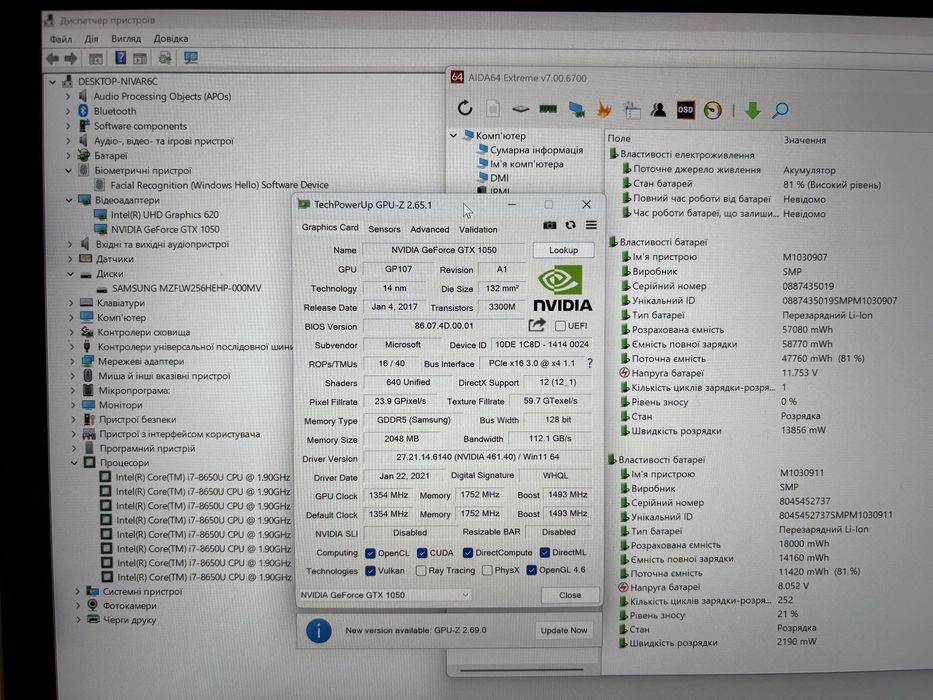Image resolution: width=933 pixels, height=700 pixels.
Task: Launch the AIDA64 flame stability test icon
Action: (604, 110)
